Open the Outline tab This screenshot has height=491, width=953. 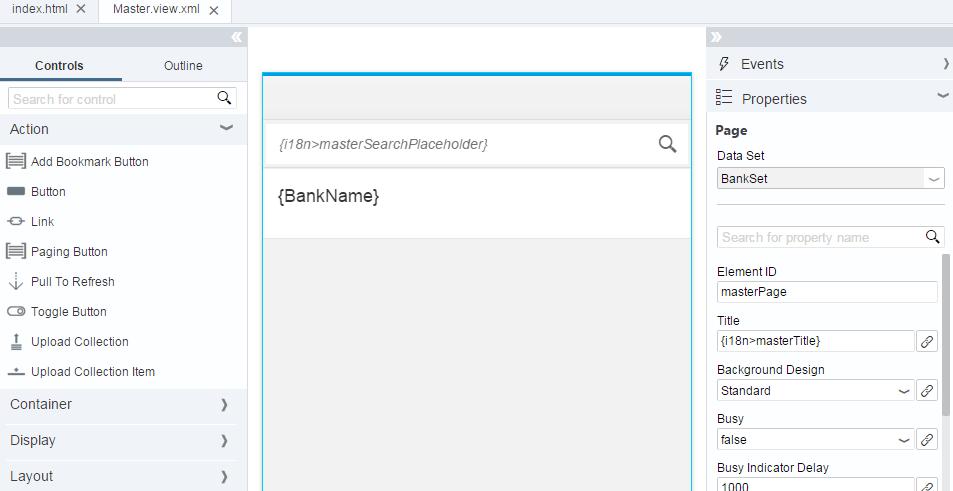coord(184,66)
